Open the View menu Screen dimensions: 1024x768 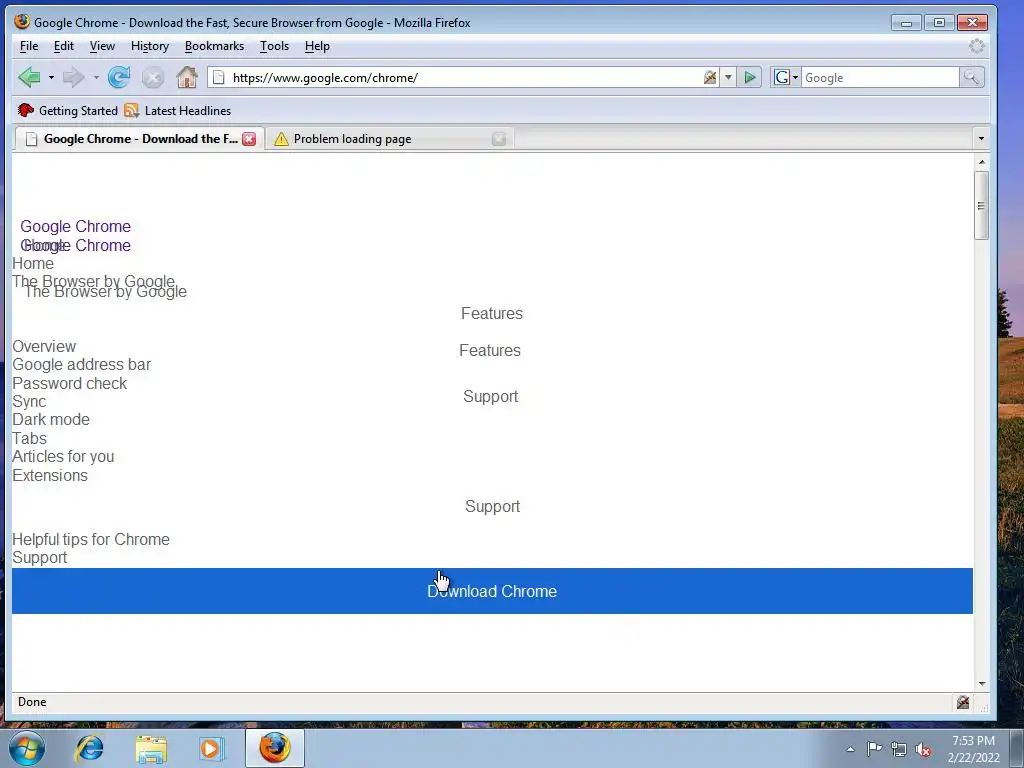pyautogui.click(x=102, y=46)
